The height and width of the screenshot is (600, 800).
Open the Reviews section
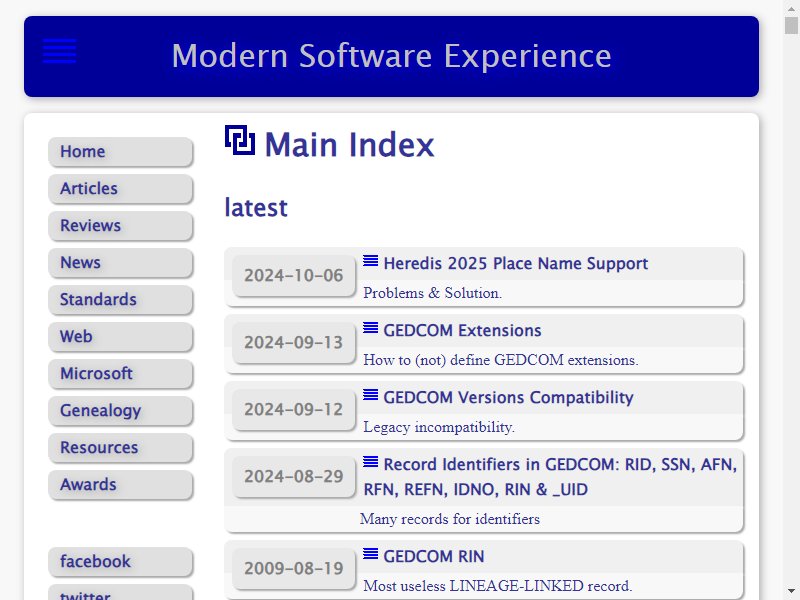pyautogui.click(x=121, y=226)
